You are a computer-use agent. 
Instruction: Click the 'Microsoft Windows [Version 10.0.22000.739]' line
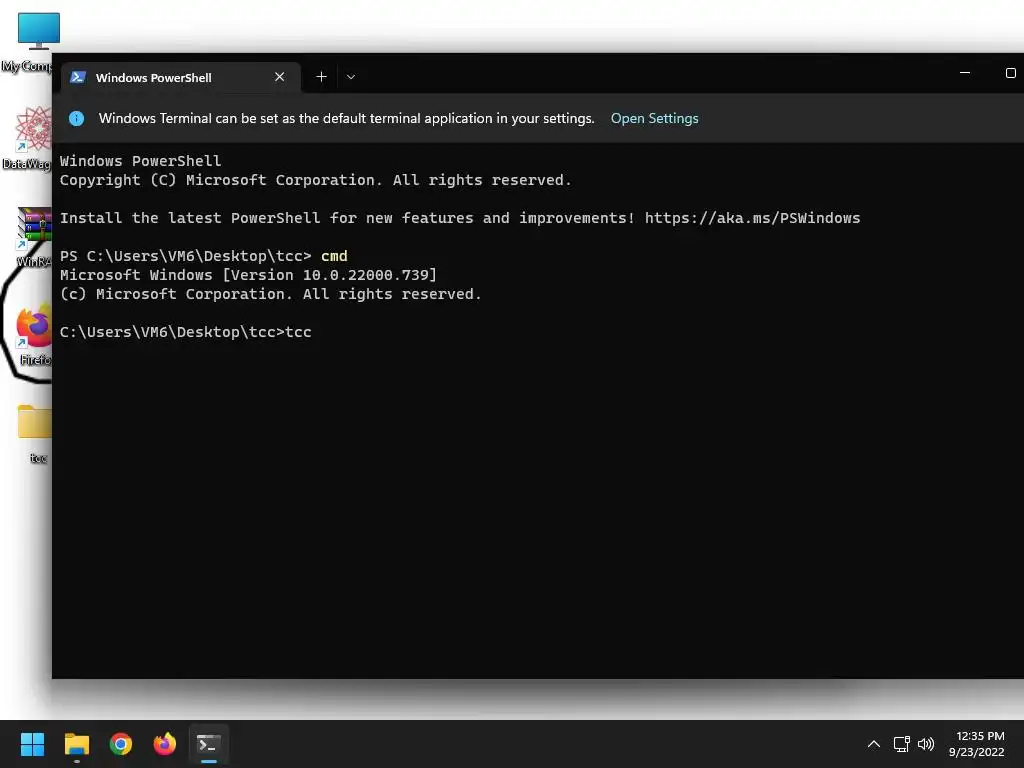click(x=248, y=275)
